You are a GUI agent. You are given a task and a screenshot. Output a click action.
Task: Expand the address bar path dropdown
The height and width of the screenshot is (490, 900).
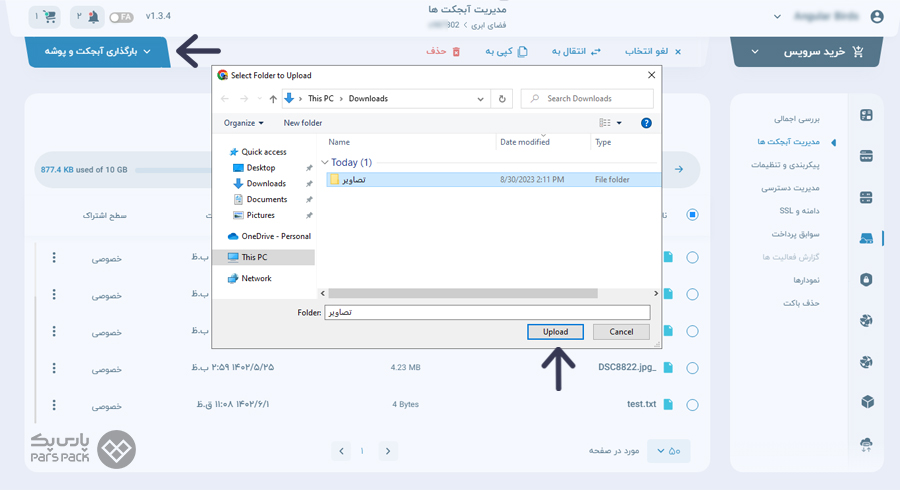480,99
